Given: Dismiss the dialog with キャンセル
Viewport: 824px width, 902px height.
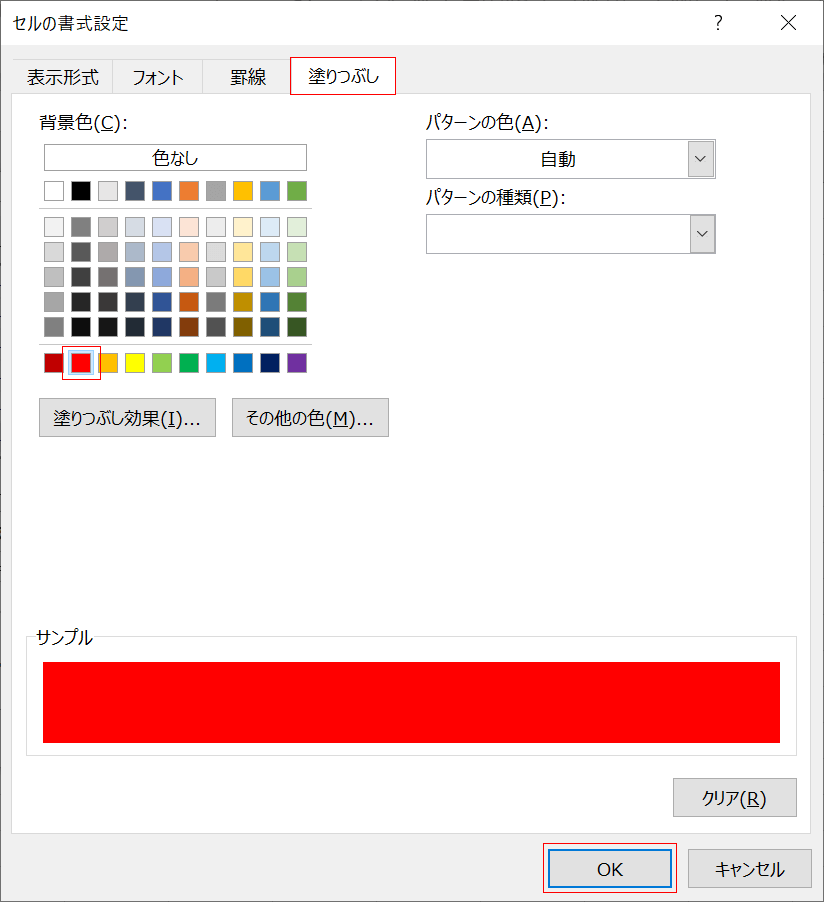Looking at the screenshot, I should [749, 868].
